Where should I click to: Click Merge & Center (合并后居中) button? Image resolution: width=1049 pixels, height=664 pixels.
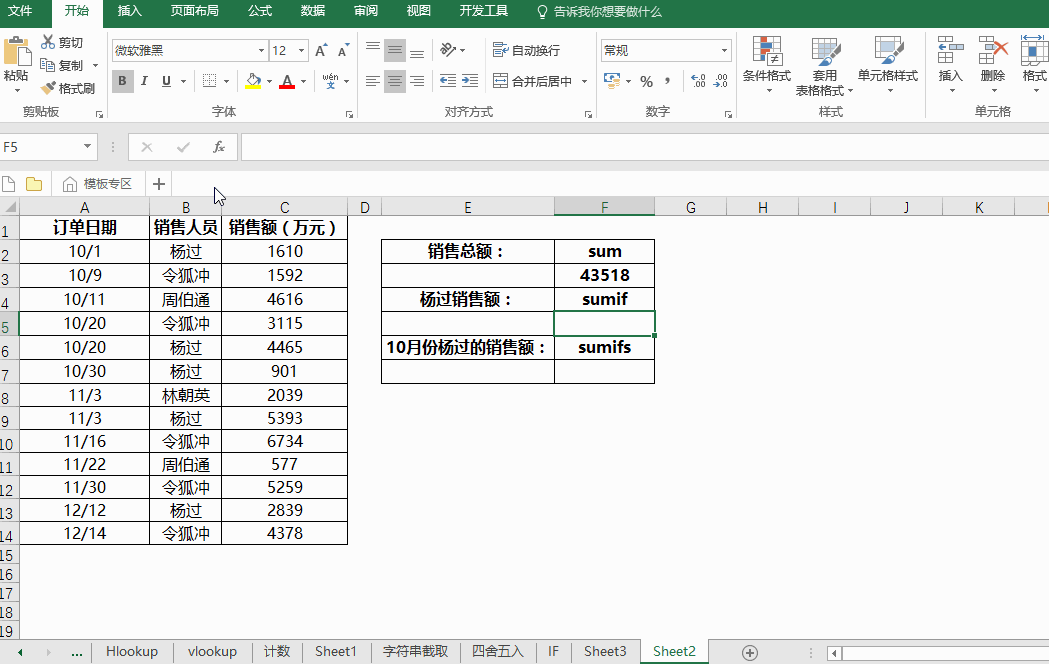click(533, 81)
